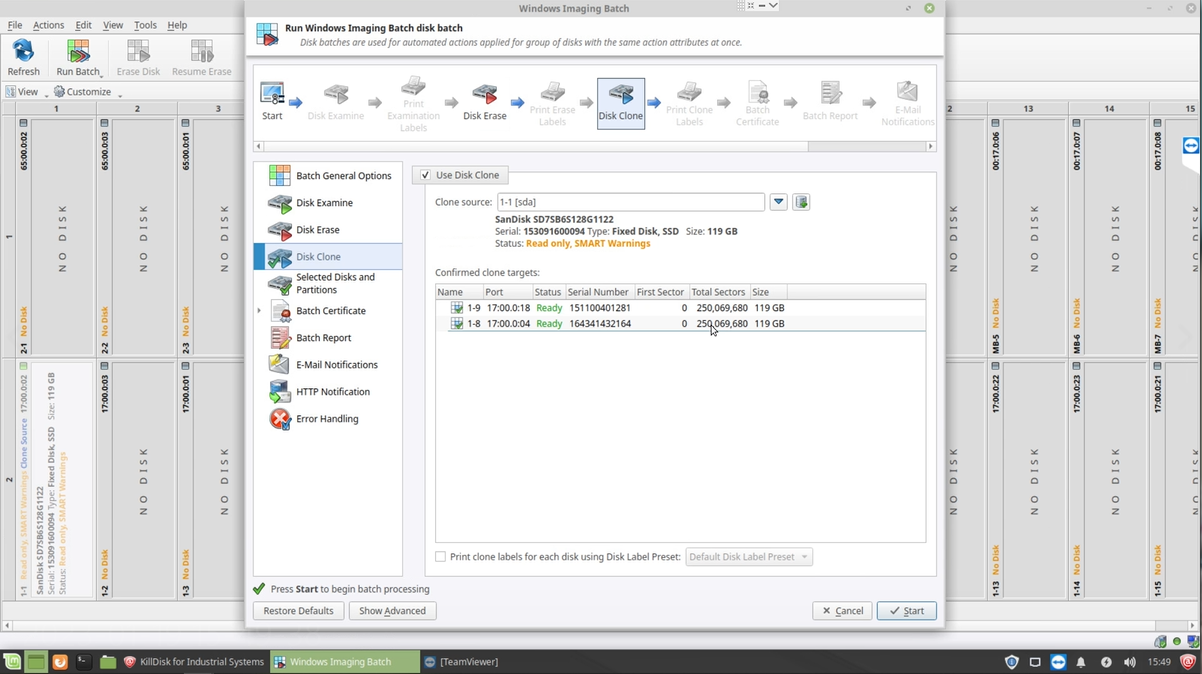Select the Print Examination Labels workflow step
Screen dimensions: 1202x674
413,104
